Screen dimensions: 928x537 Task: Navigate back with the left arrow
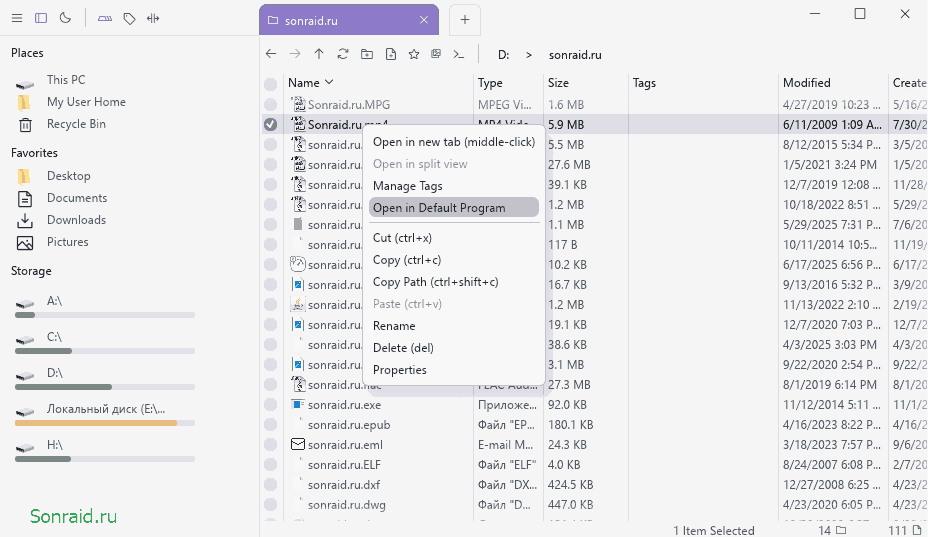coord(271,54)
